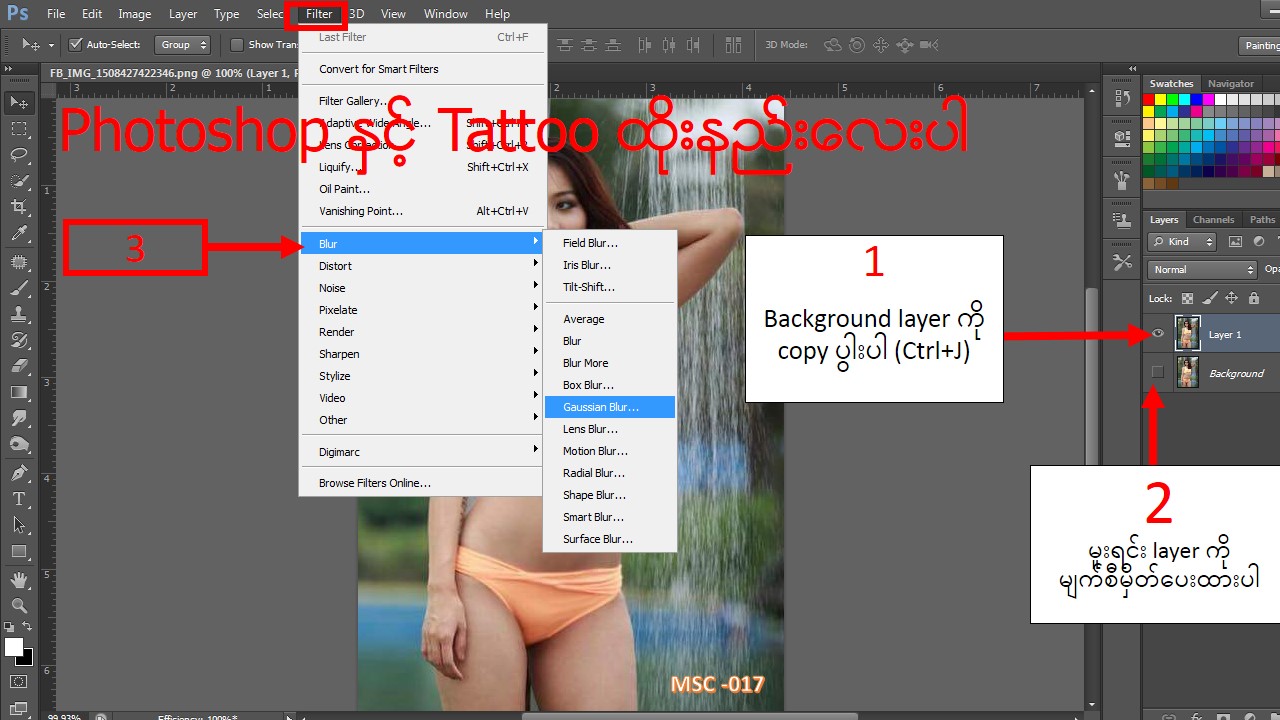Pick the yellow swatch in top row

(1161, 100)
